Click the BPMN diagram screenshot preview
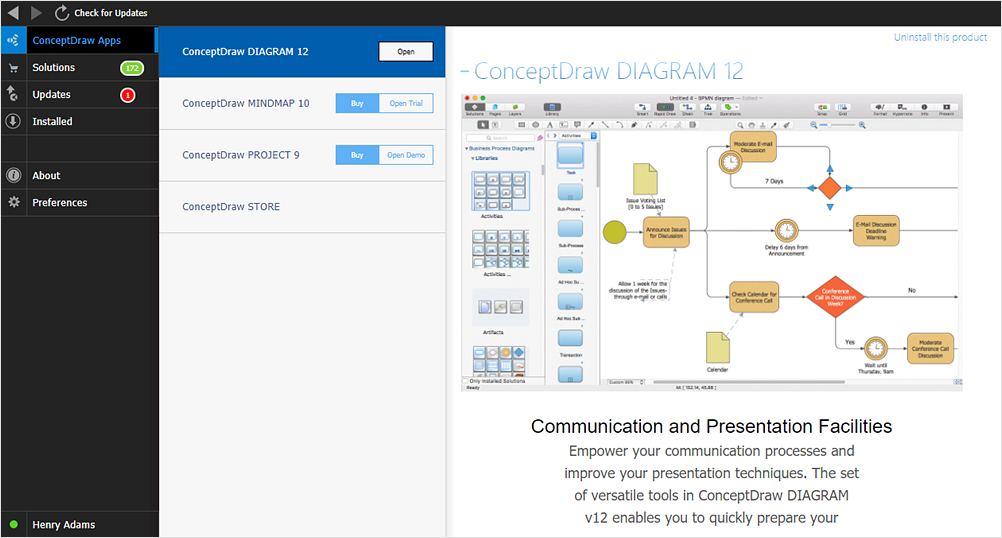The image size is (1002, 538). pyautogui.click(x=712, y=243)
